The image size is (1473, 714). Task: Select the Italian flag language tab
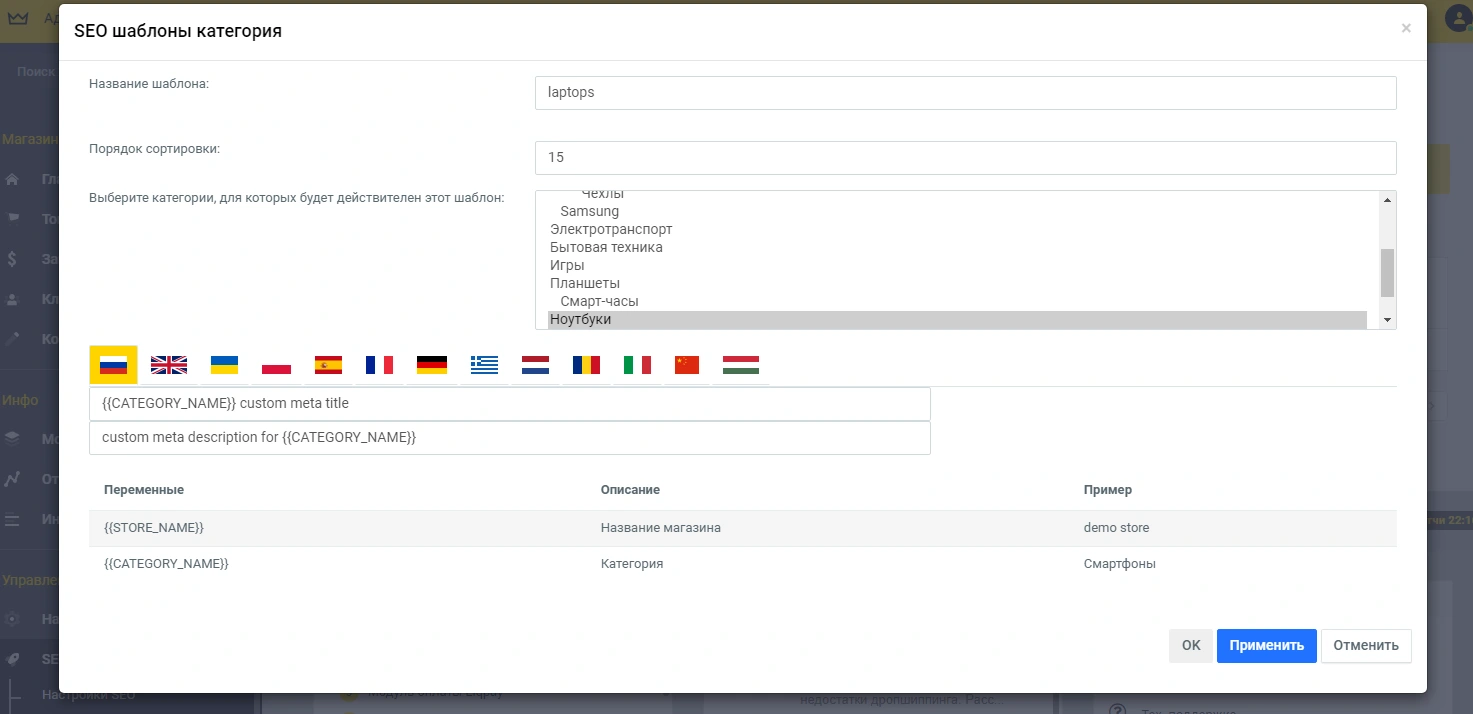tap(637, 365)
